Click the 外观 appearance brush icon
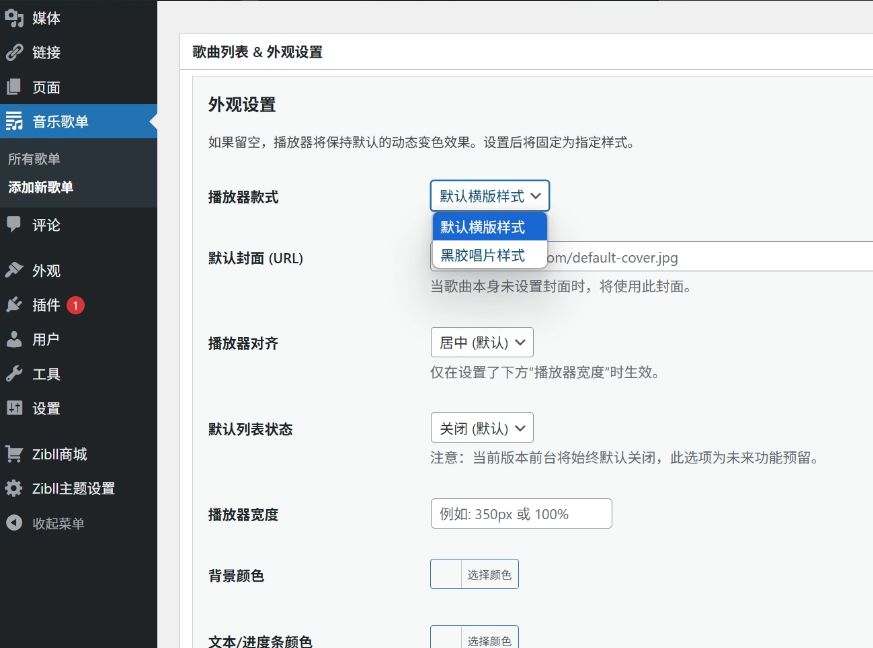Image resolution: width=873 pixels, height=648 pixels. pyautogui.click(x=14, y=270)
